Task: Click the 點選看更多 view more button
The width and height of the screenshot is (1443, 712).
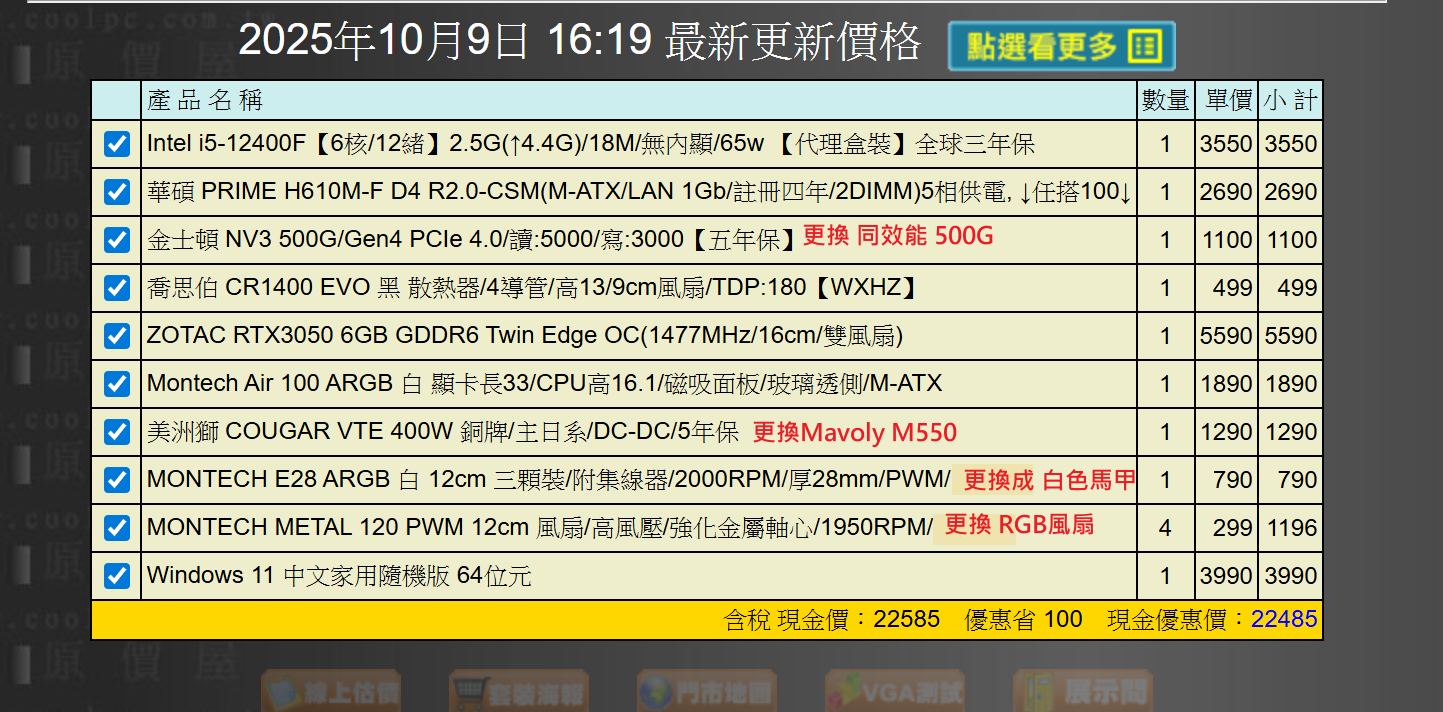Action: [x=1061, y=46]
